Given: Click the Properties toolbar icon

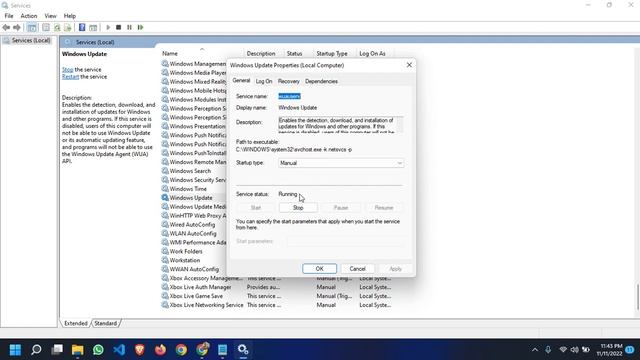Looking at the screenshot, I should point(46,27).
